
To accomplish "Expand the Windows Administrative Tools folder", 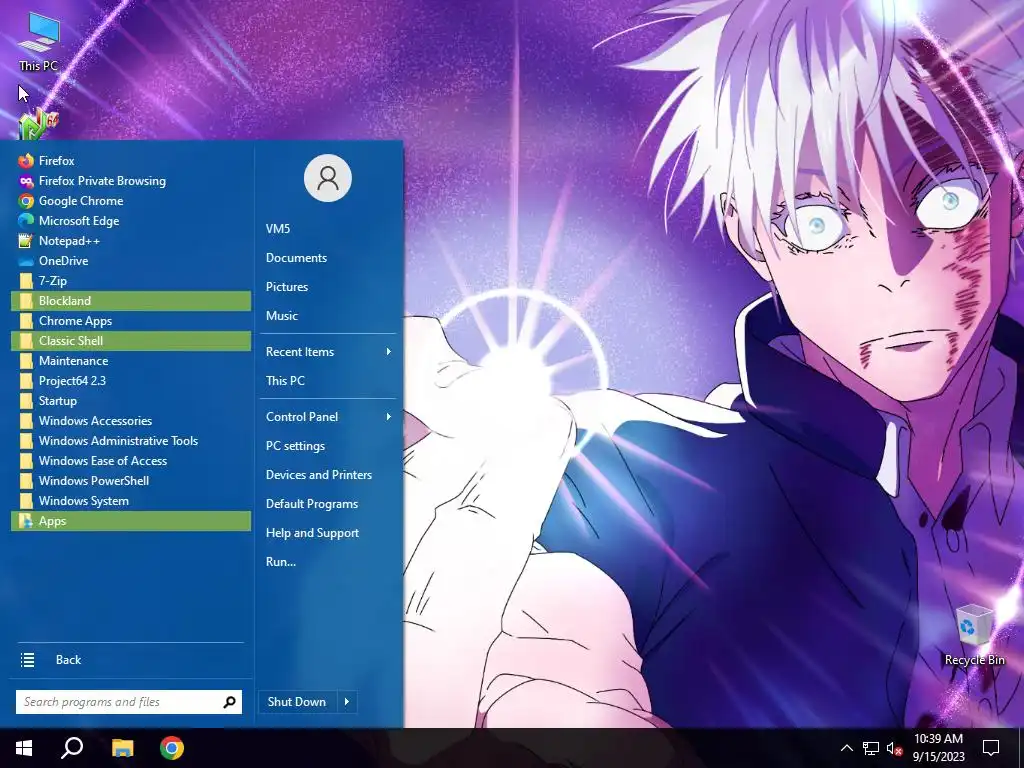I will (x=131, y=441).
